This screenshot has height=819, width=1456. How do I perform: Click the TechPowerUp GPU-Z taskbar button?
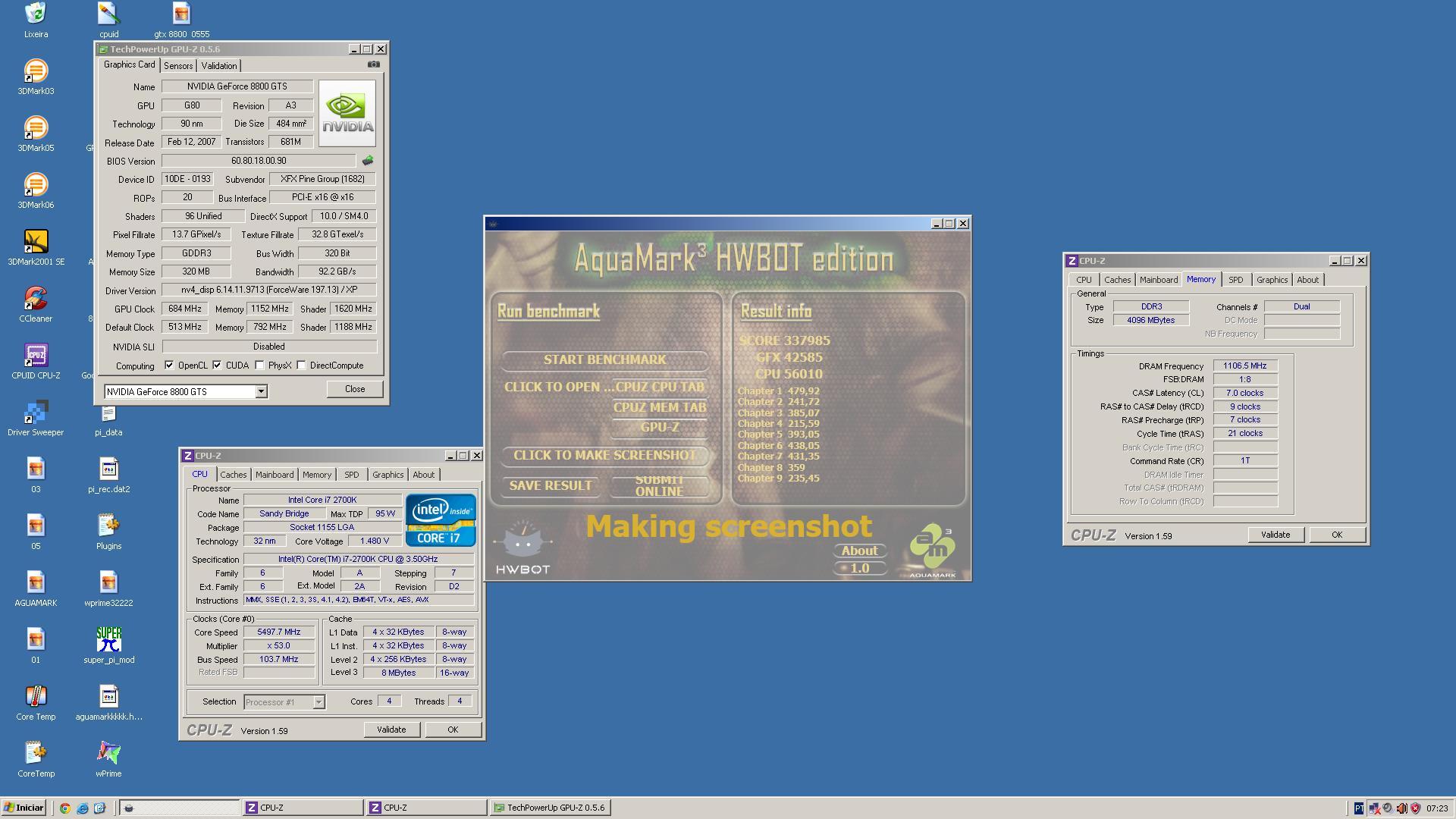550,808
